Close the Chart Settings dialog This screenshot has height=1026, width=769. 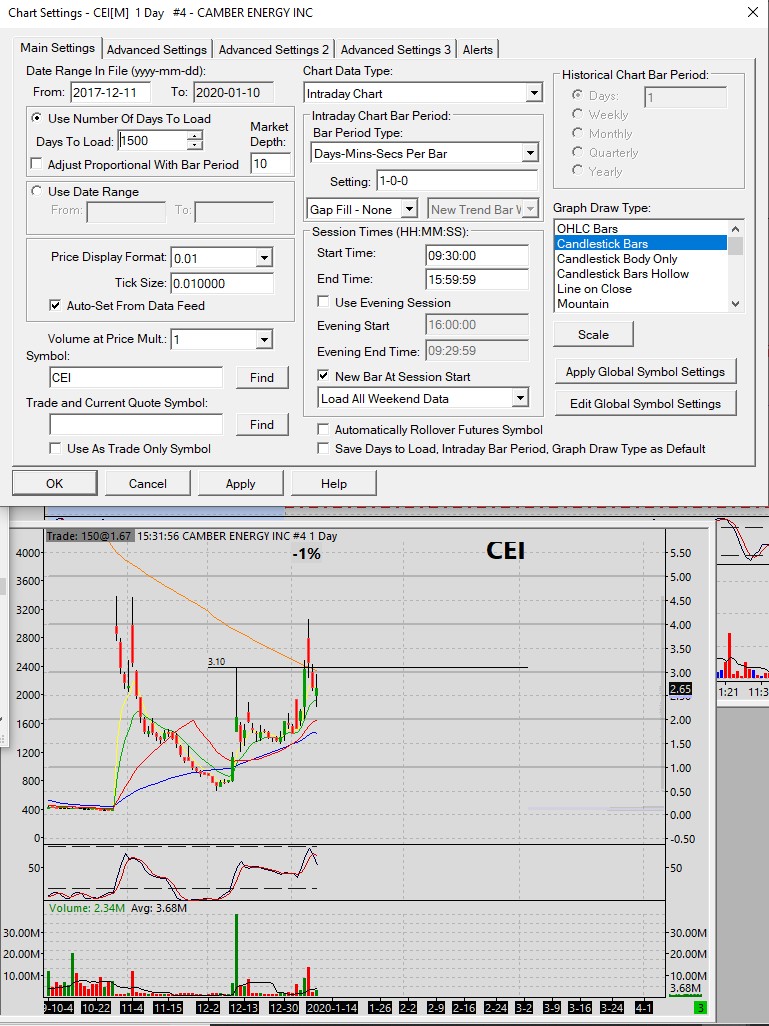[753, 12]
